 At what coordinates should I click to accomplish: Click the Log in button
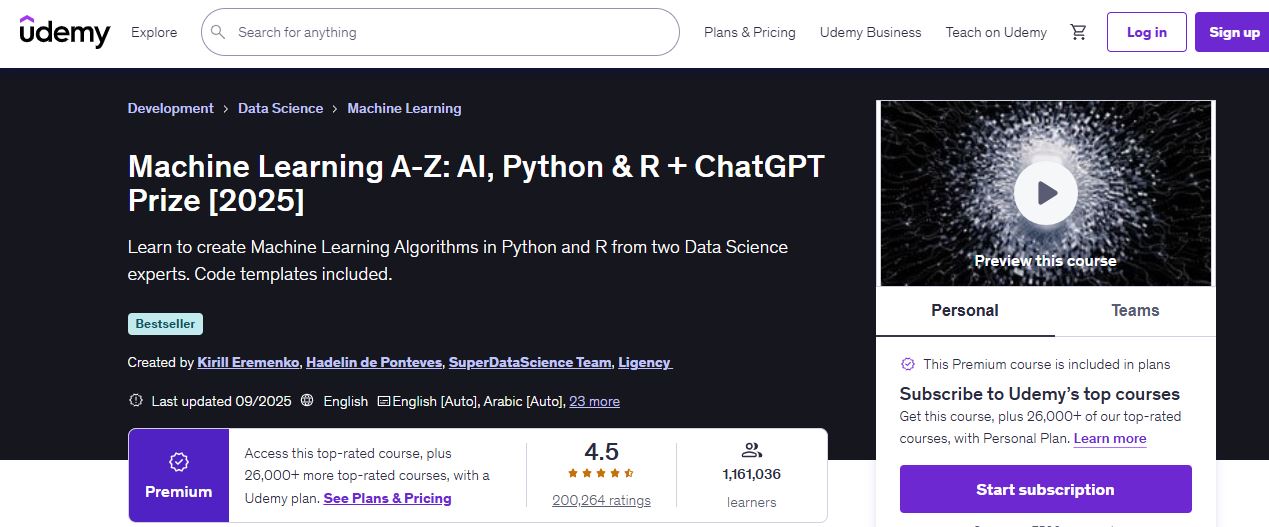pos(1146,32)
